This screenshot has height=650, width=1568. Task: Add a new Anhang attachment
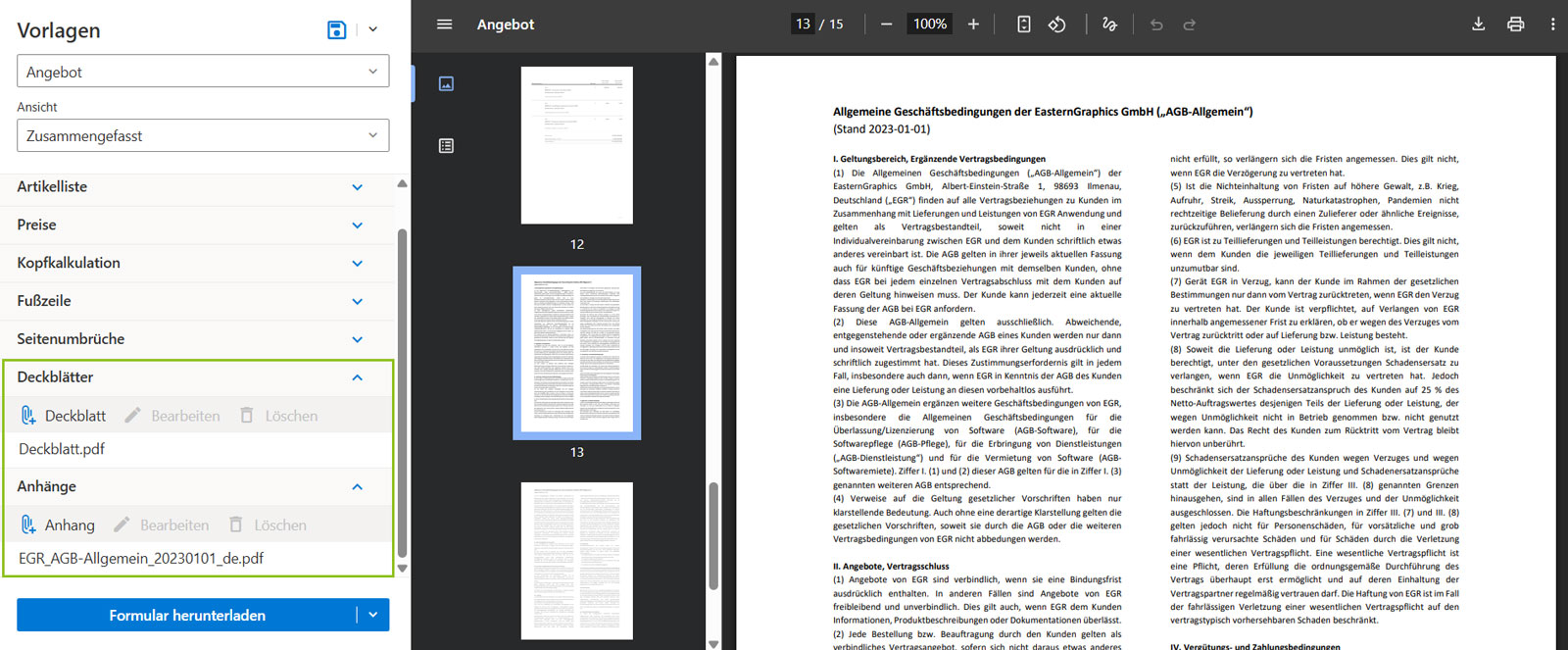(59, 525)
